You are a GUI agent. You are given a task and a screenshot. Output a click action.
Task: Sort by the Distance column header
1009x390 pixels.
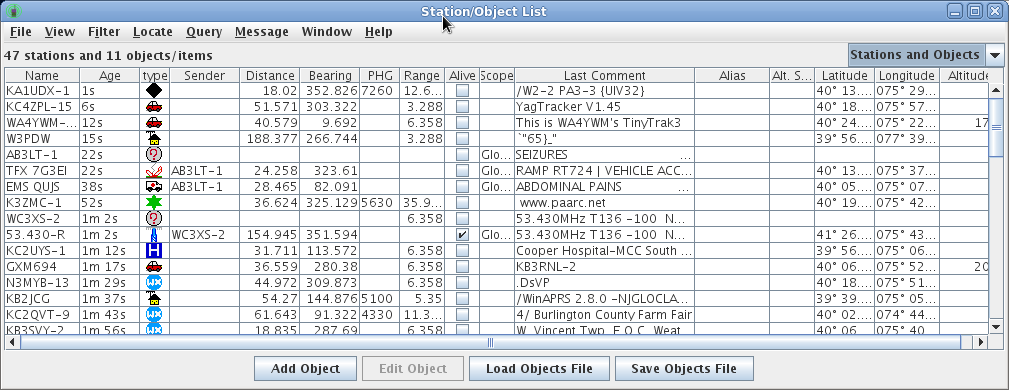pyautogui.click(x=269, y=76)
